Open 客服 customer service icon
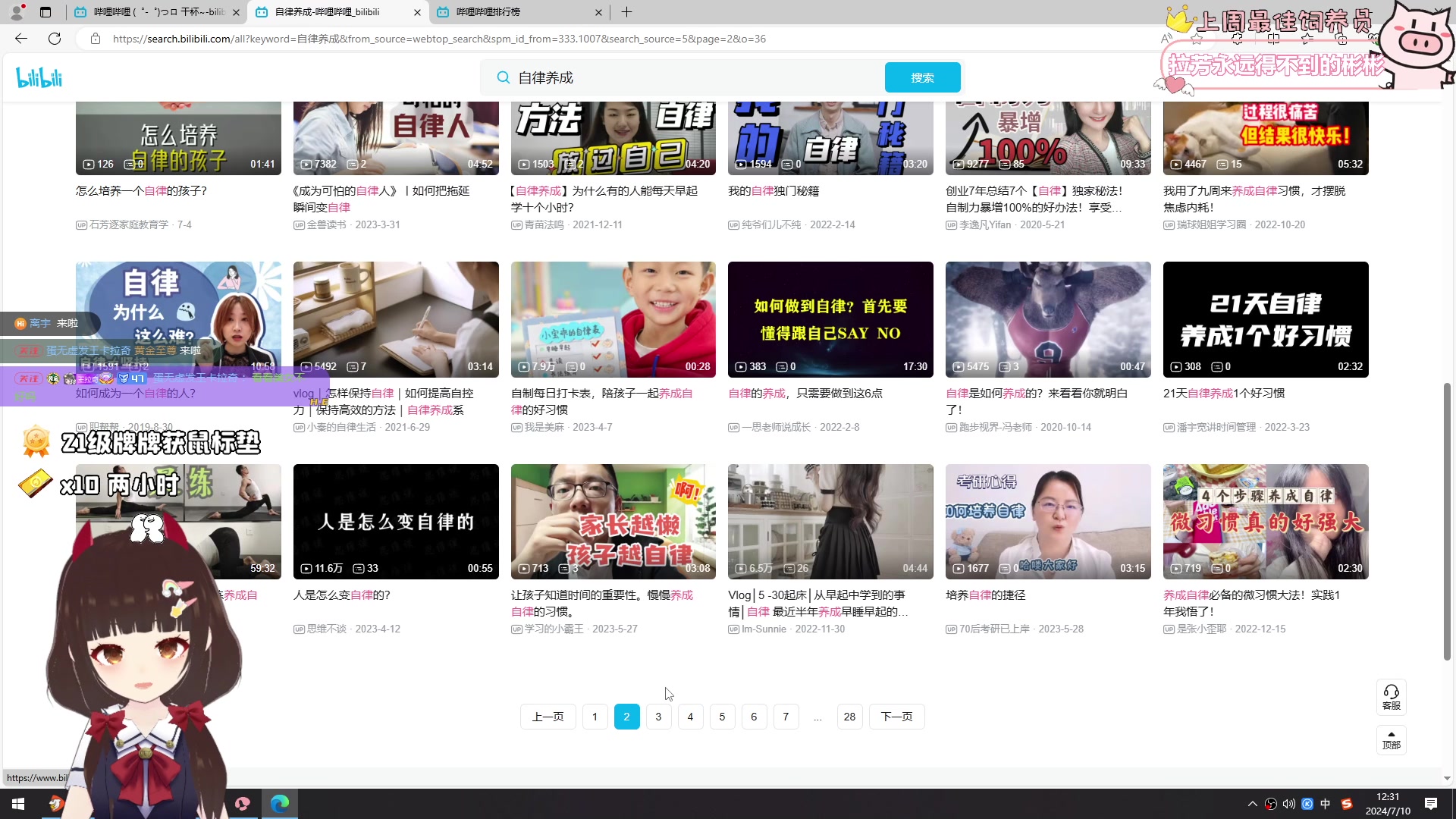Screen dimensions: 1456x819 click(1392, 697)
